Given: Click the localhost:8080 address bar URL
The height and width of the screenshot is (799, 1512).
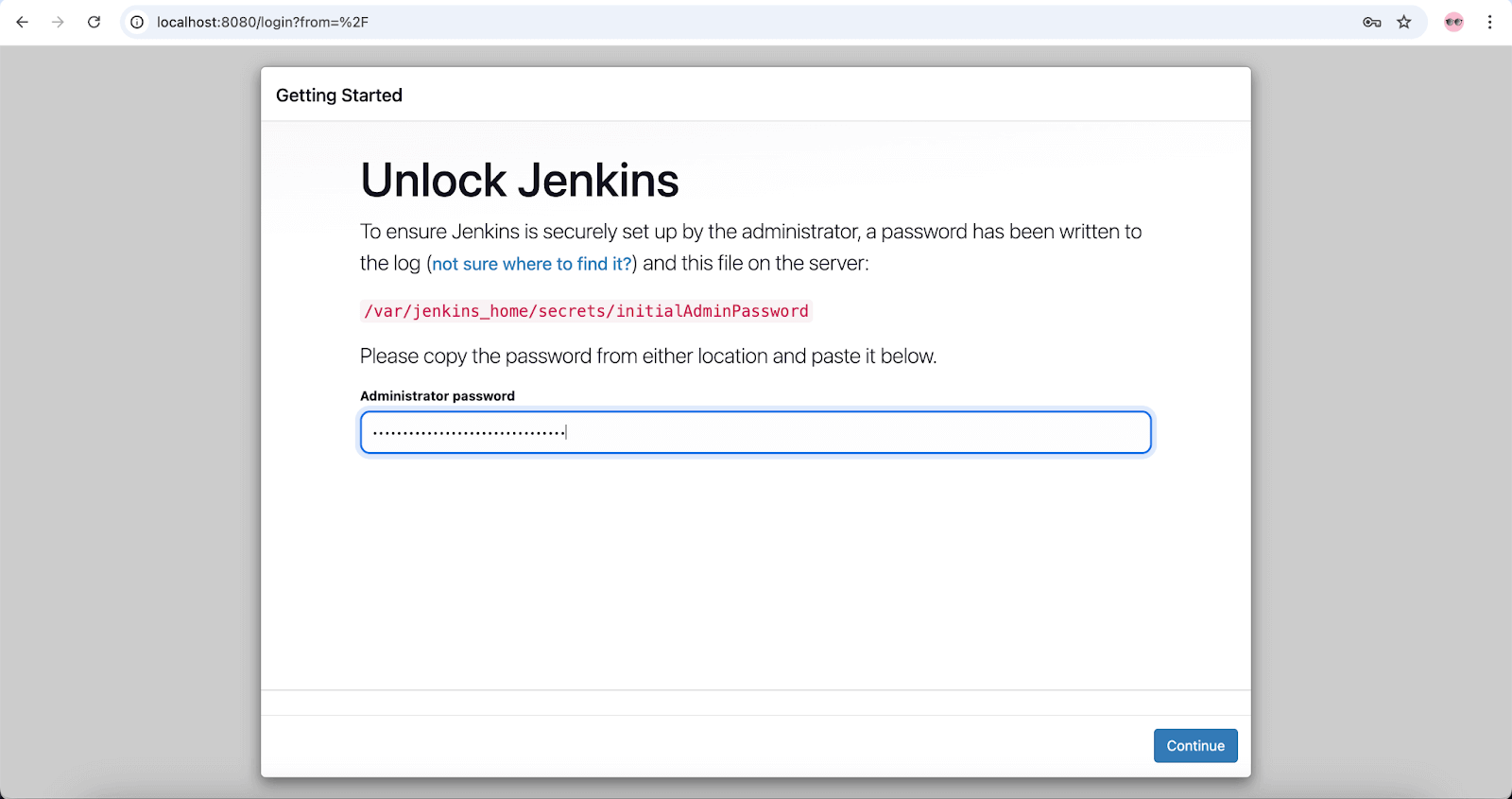Looking at the screenshot, I should 263,22.
